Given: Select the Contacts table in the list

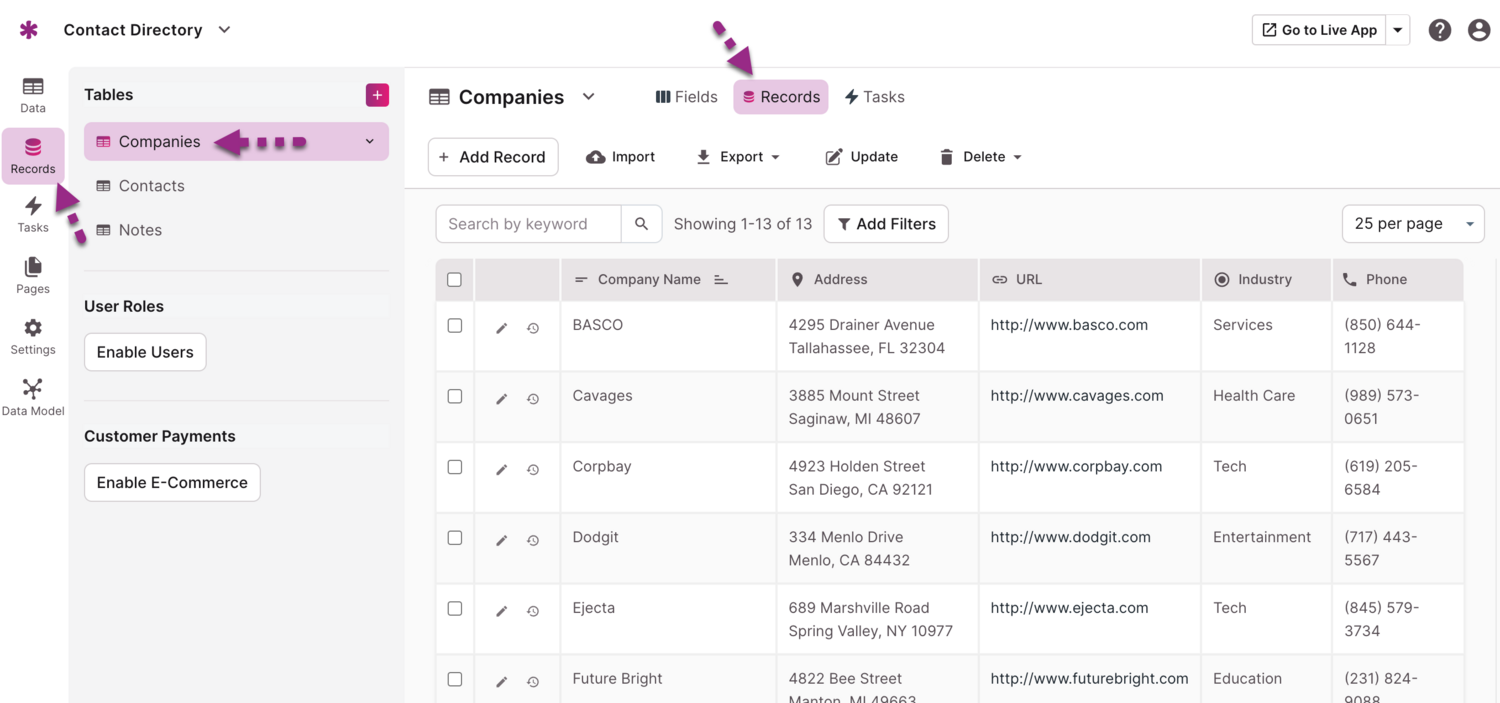Looking at the screenshot, I should pyautogui.click(x=151, y=186).
